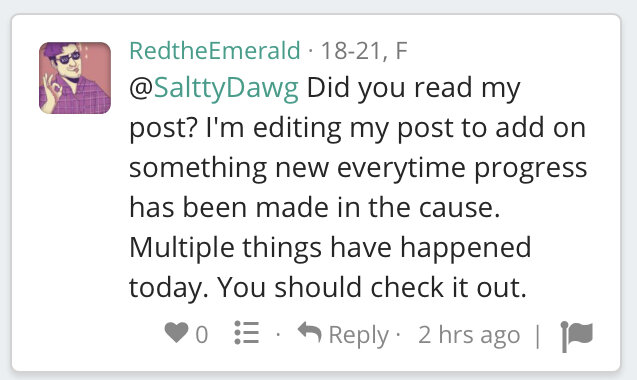Click the like count showing 0
This screenshot has width=637, height=380.
pyautogui.click(x=202, y=335)
